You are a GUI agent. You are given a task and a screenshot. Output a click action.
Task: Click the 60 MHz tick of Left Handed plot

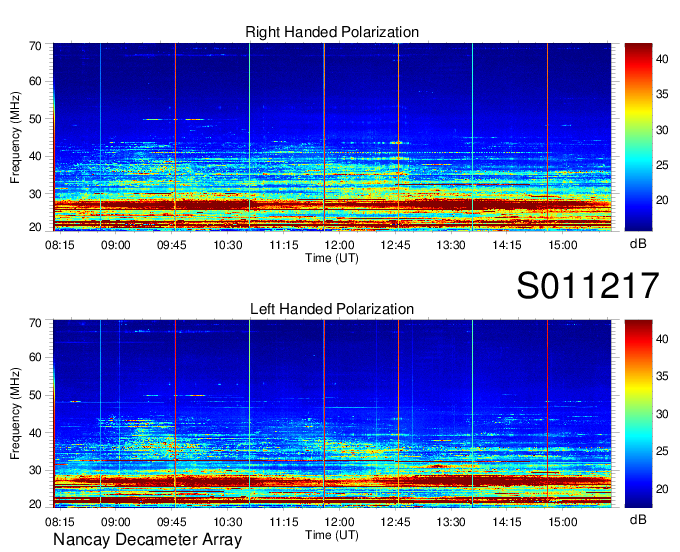[36, 357]
